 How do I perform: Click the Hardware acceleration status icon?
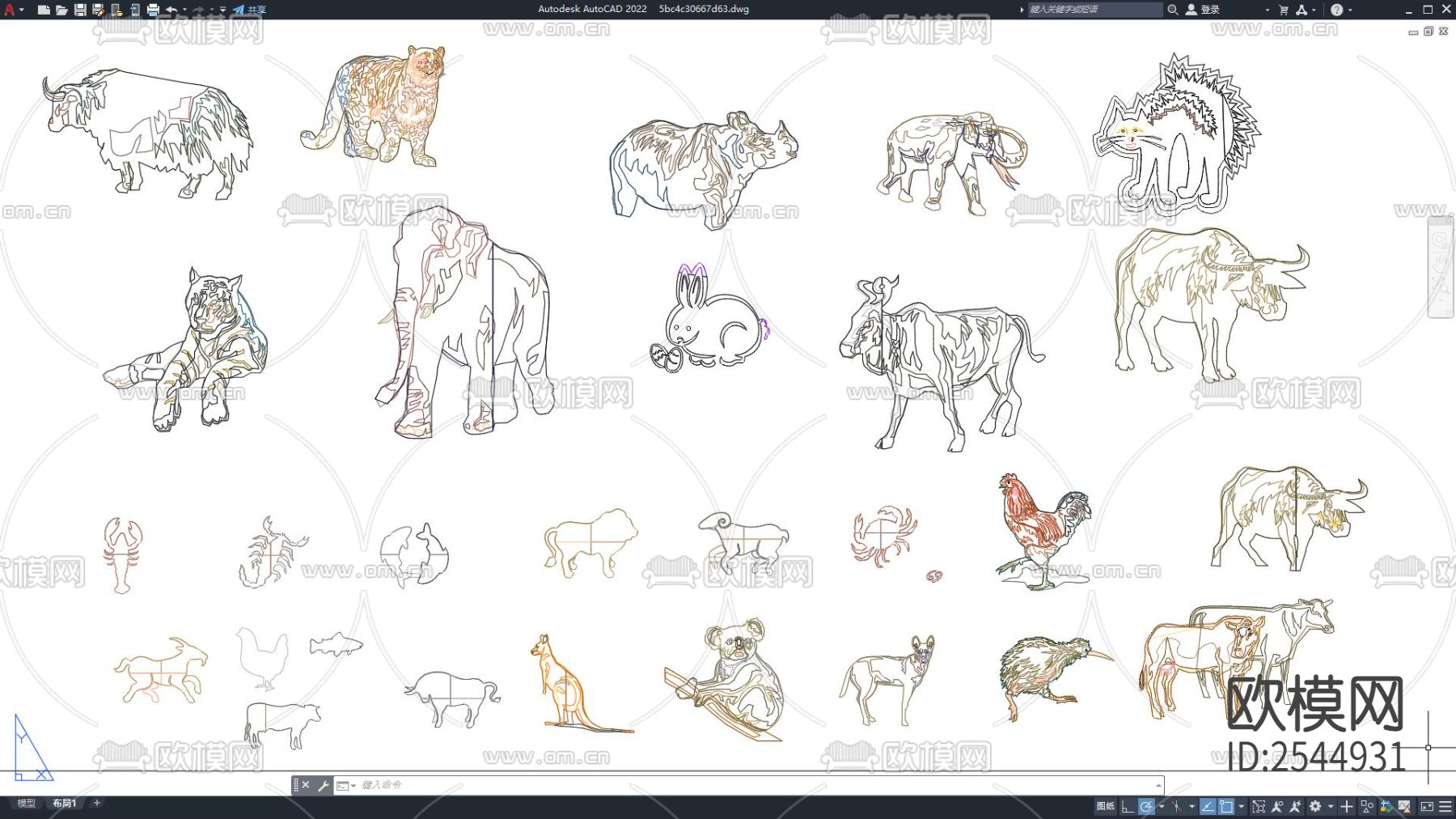click(x=1386, y=806)
